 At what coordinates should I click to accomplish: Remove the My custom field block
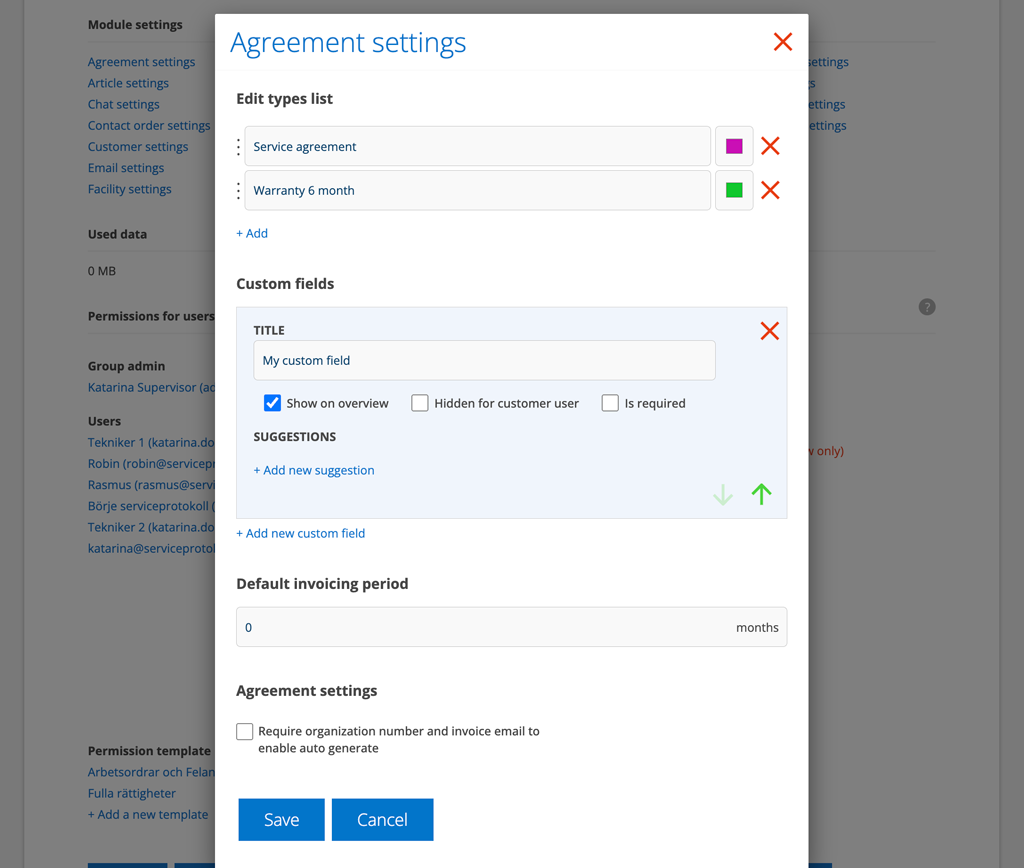pos(769,331)
